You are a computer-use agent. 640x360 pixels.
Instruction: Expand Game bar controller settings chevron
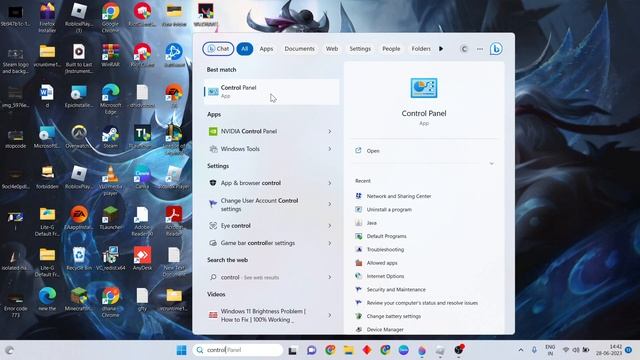click(330, 243)
